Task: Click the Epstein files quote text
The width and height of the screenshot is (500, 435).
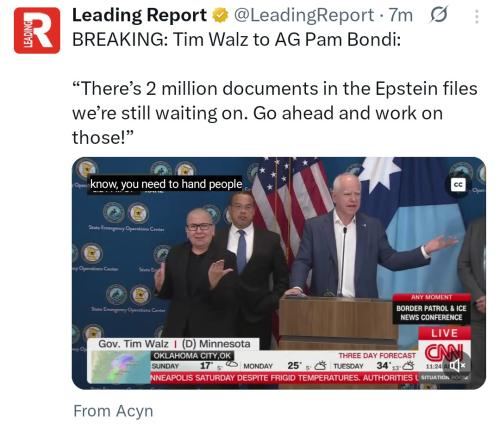Action: [275, 113]
